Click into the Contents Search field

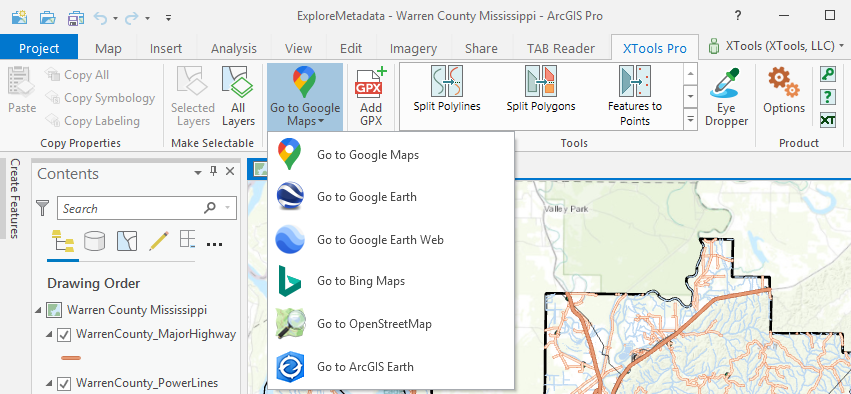130,208
